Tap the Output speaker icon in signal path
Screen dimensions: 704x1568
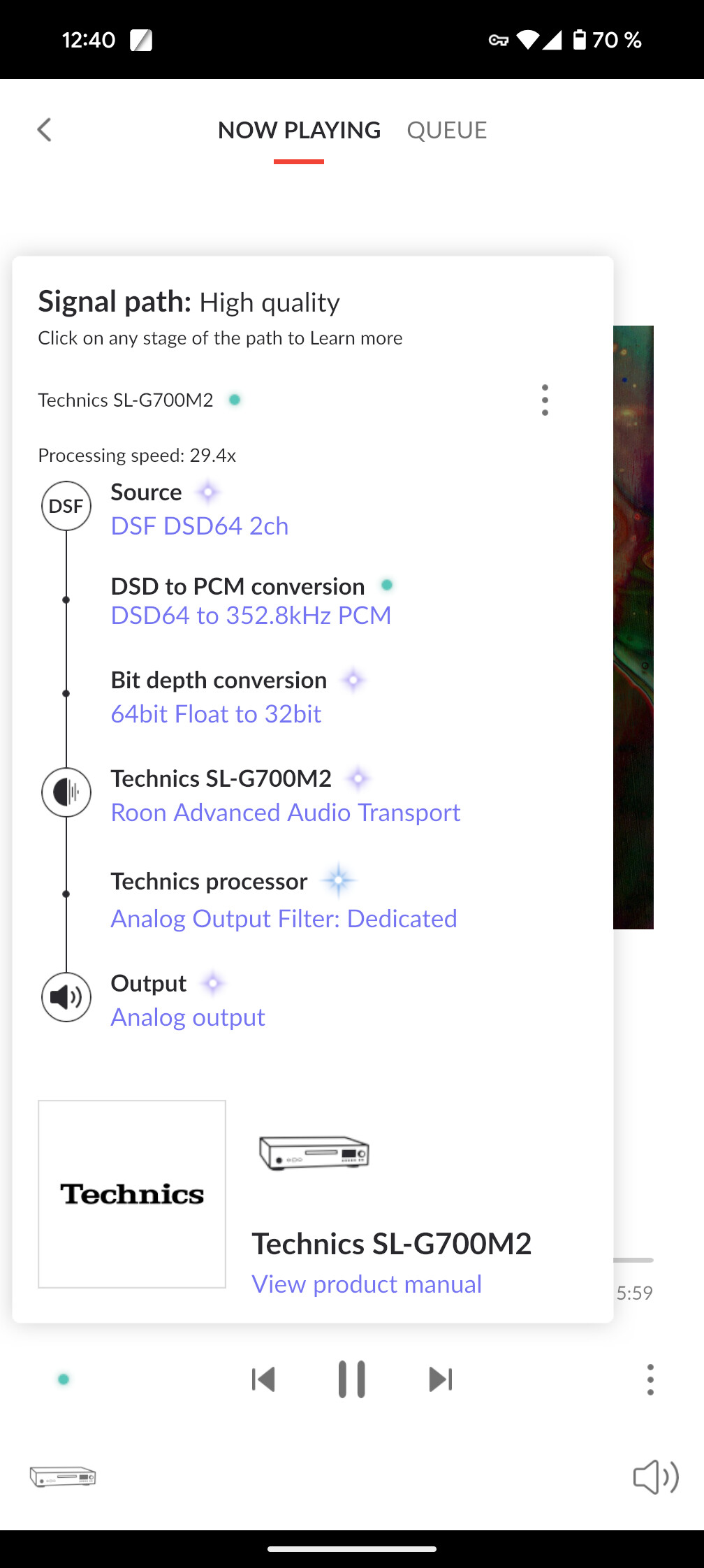click(x=66, y=997)
